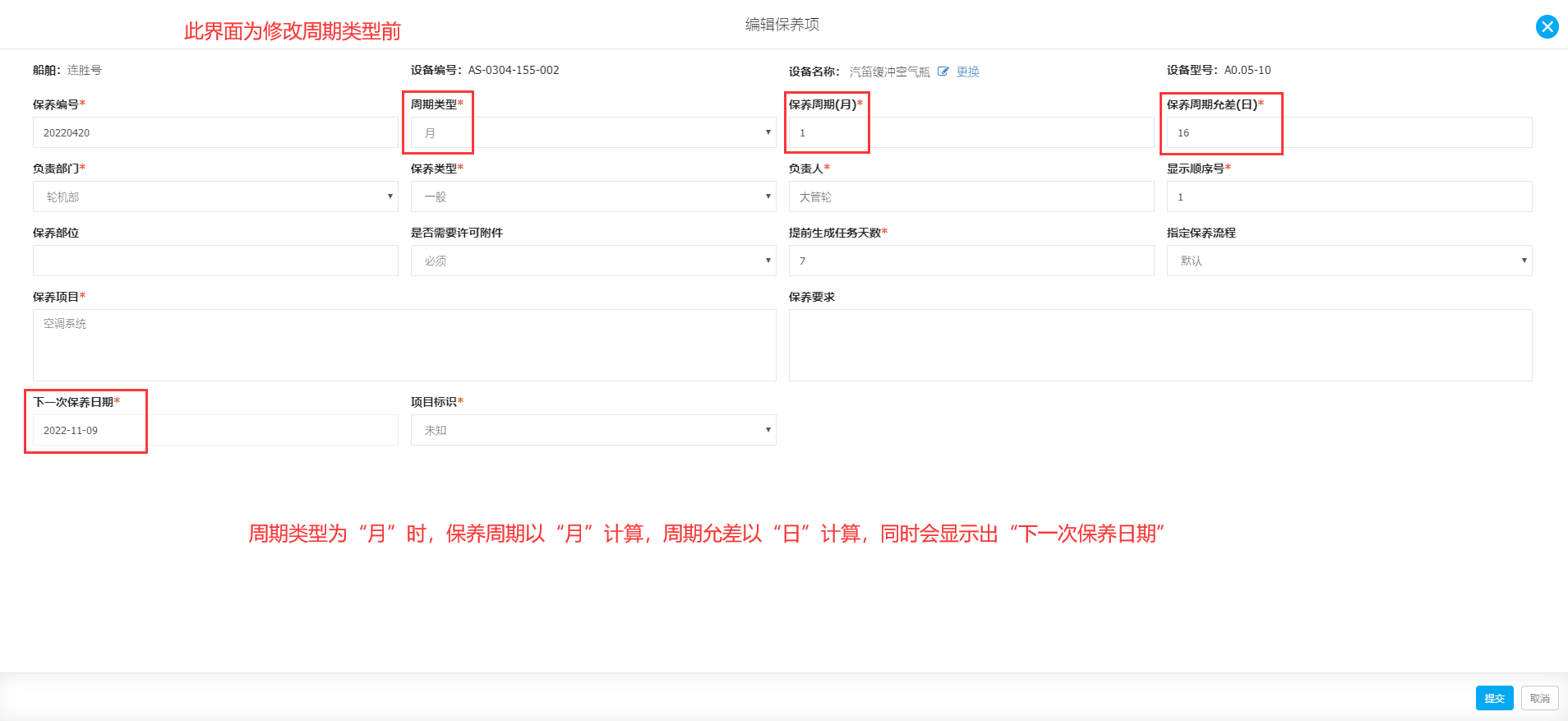Click the 保养周期允差(日) input field
The image size is (1568, 721).
point(1349,132)
